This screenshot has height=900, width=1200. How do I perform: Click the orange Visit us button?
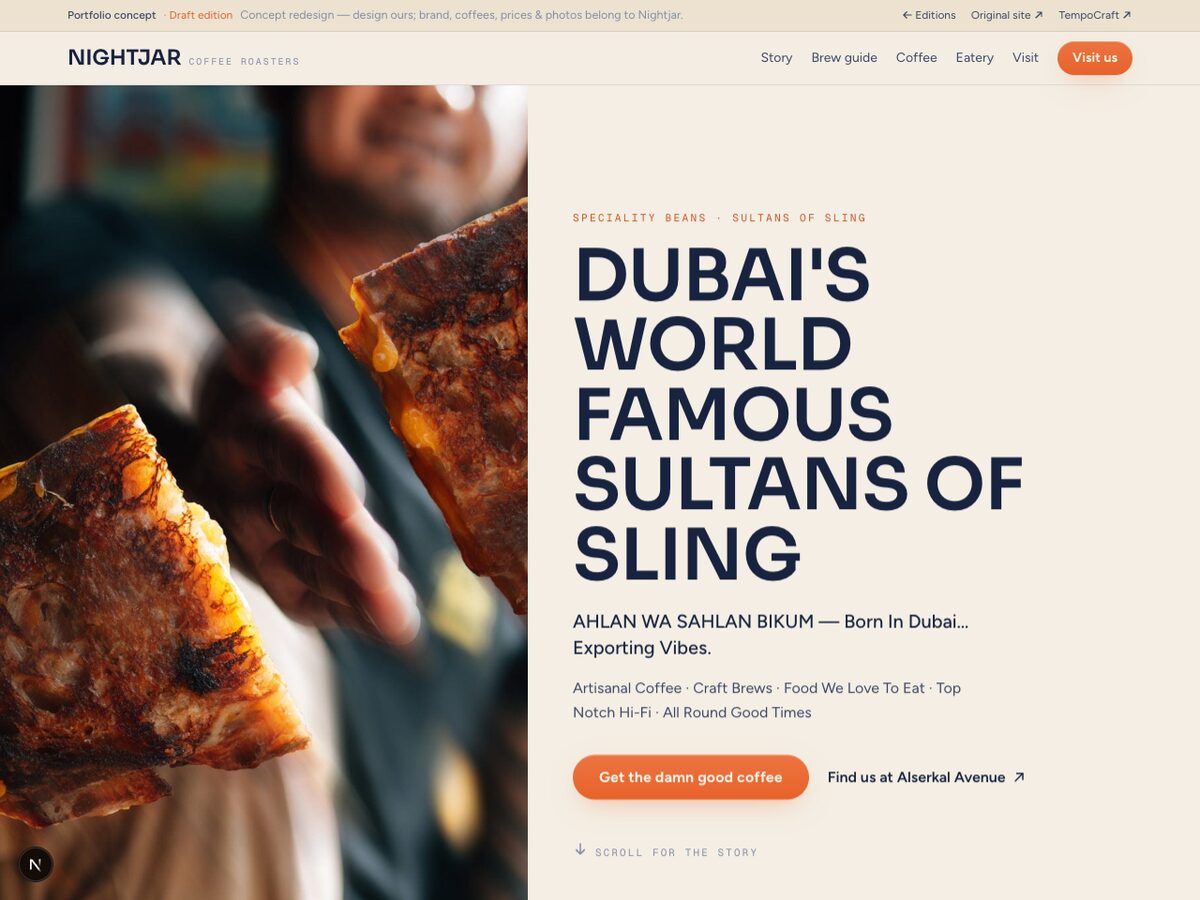tap(1095, 58)
